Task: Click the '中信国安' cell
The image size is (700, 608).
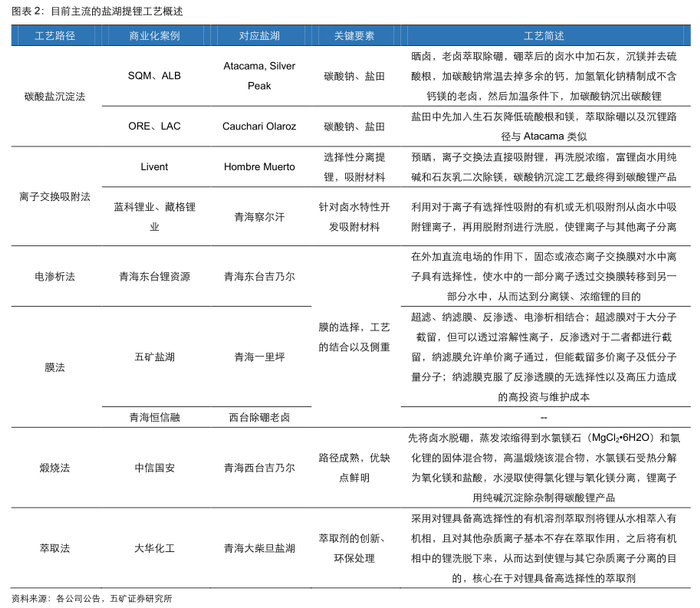Action: coord(154,468)
